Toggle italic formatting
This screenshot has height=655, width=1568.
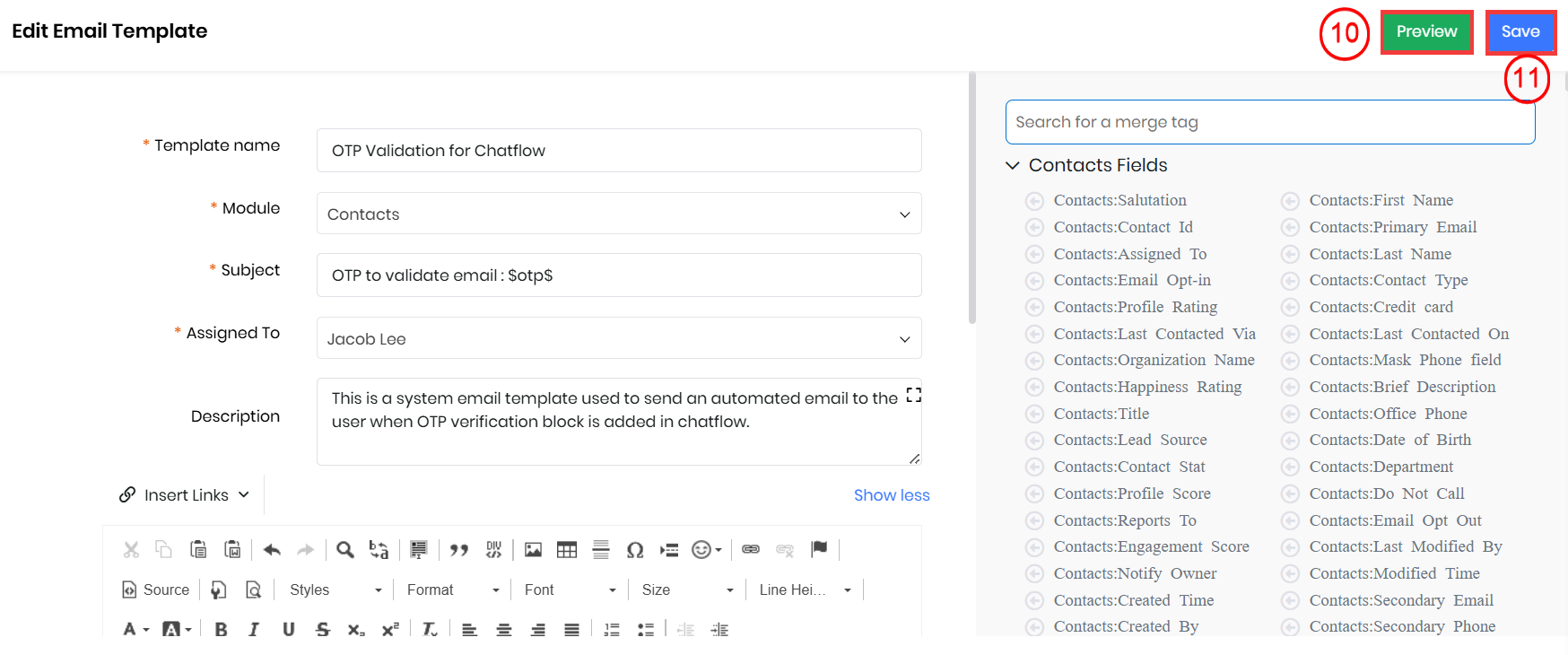click(x=255, y=630)
